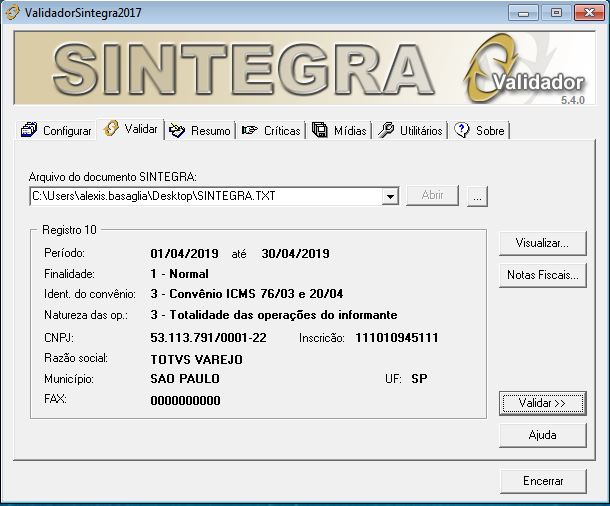Click the Inscrição value 111010945111
This screenshot has height=506, width=610.
(397, 338)
